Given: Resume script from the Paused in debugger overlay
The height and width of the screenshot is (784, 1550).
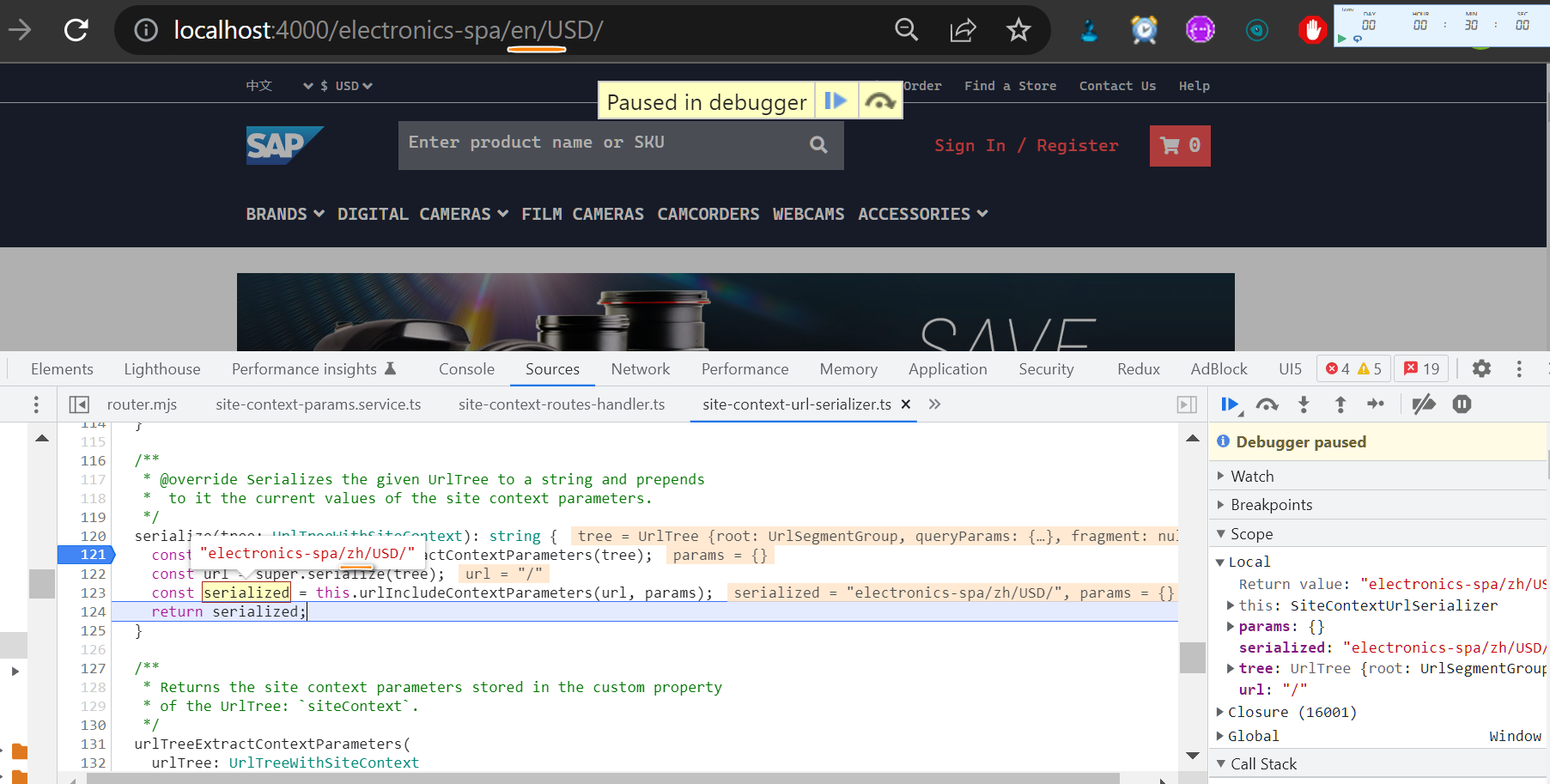Looking at the screenshot, I should (836, 101).
